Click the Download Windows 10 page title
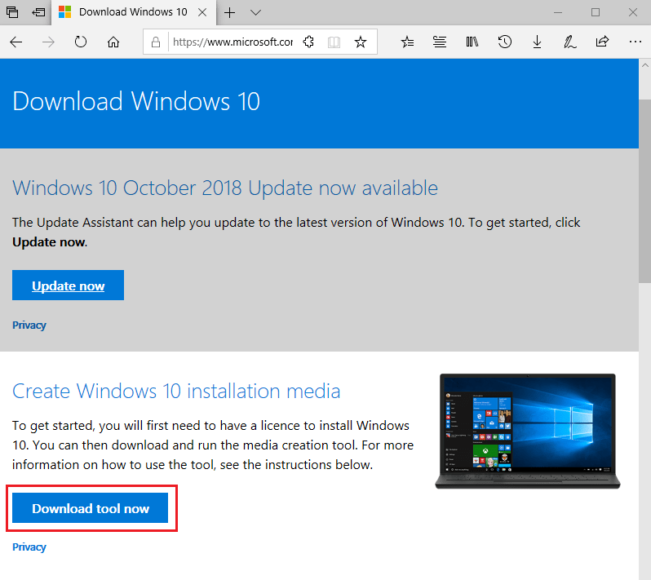 (x=136, y=101)
